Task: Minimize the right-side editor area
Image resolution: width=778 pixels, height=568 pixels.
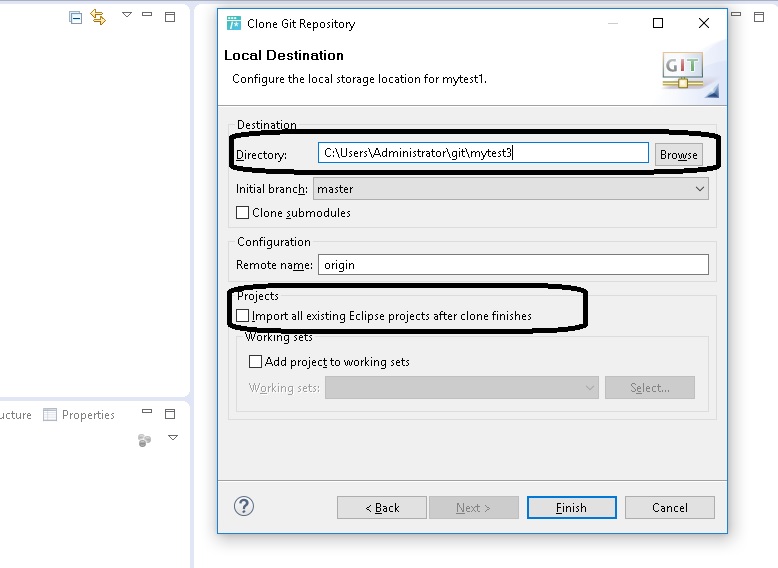Action: tap(736, 14)
